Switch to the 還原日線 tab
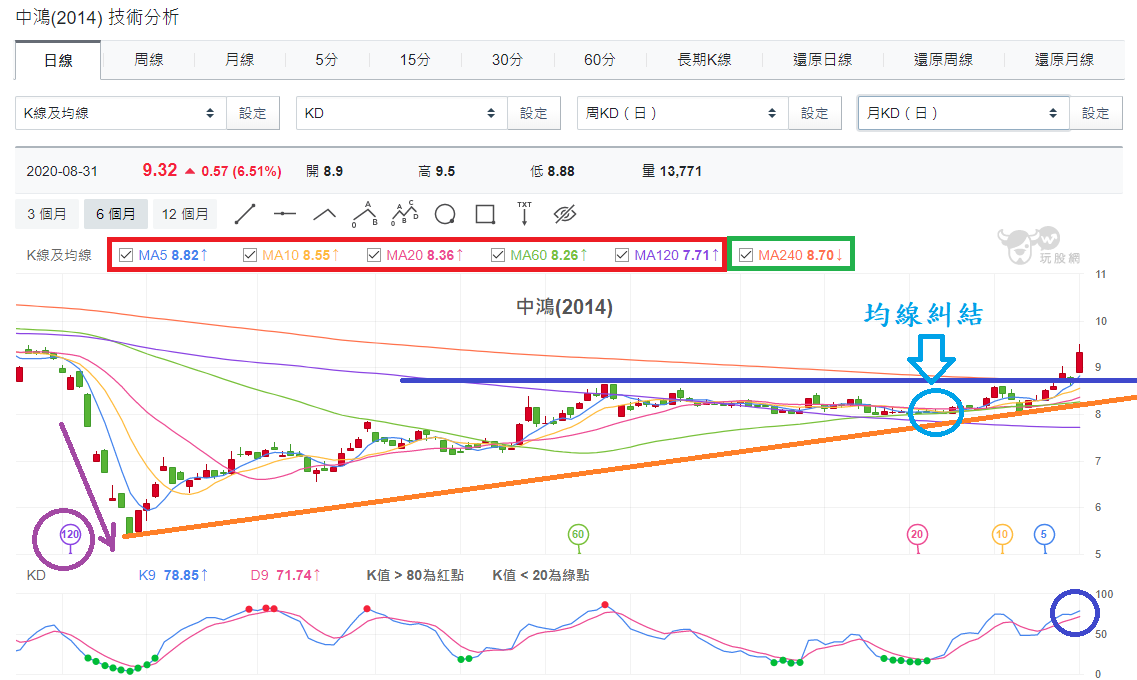Image resolution: width=1137 pixels, height=680 pixels. 822,60
